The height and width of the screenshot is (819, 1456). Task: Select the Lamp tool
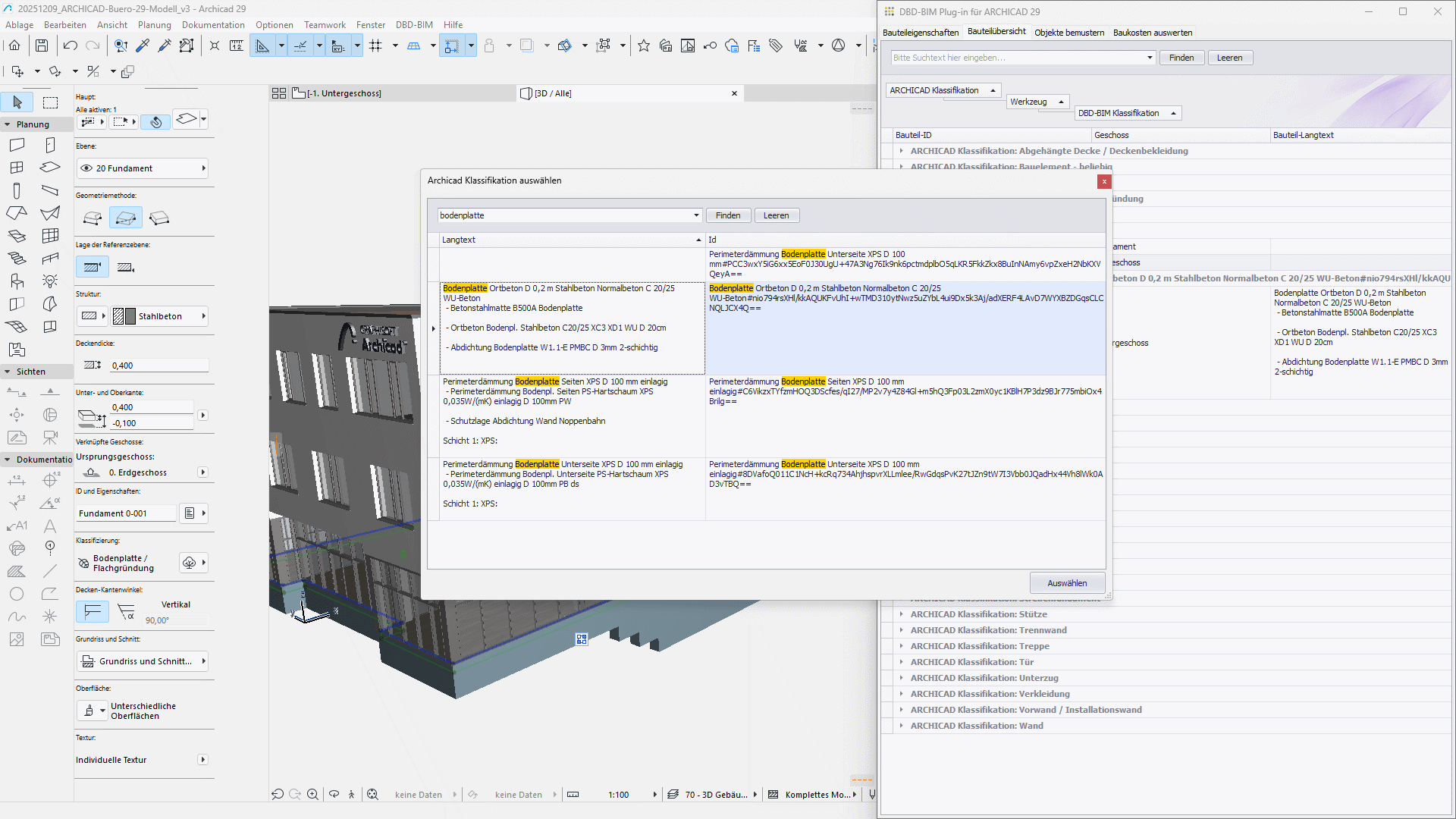tap(50, 281)
